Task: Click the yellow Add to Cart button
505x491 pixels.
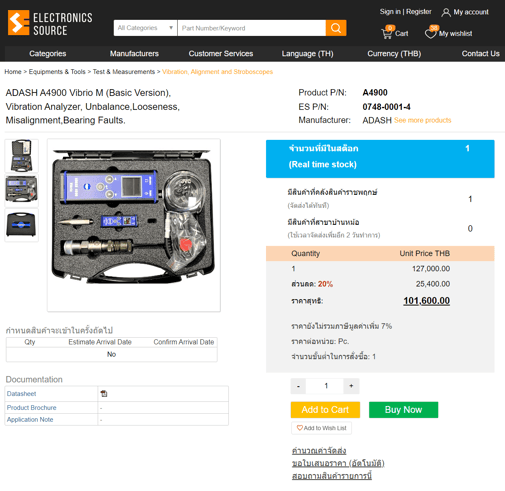Action: pos(325,410)
